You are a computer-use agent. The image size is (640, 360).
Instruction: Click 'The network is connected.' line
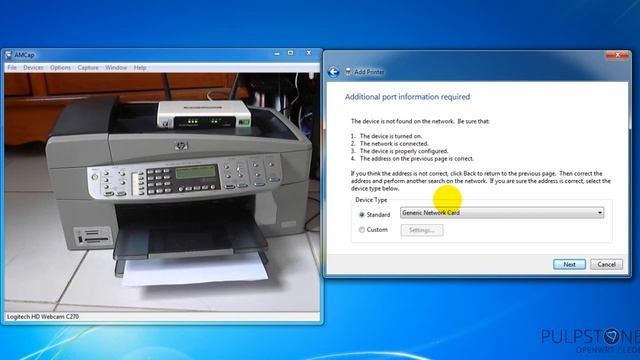394,144
